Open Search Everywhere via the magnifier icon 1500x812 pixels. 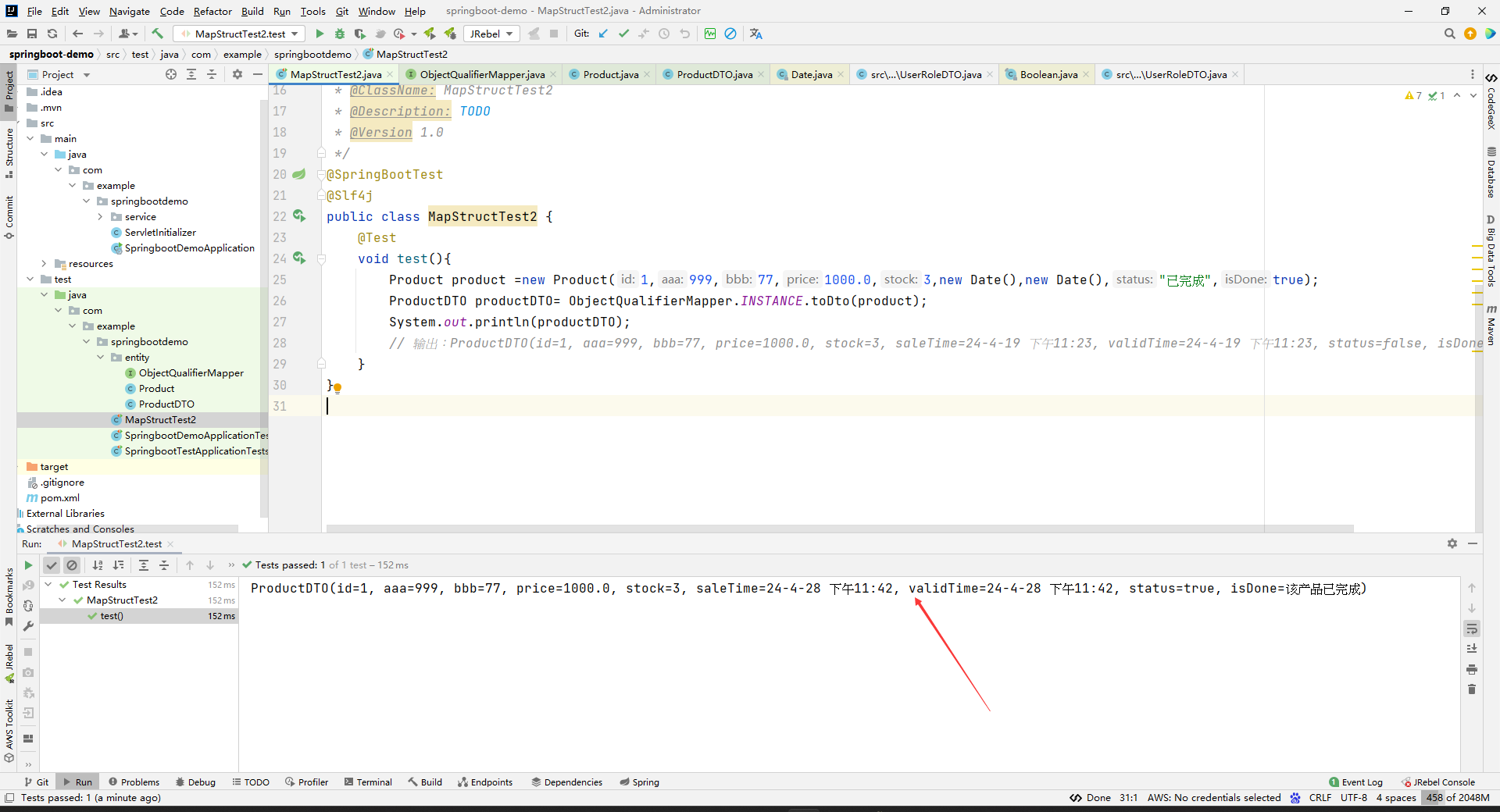click(x=1450, y=34)
